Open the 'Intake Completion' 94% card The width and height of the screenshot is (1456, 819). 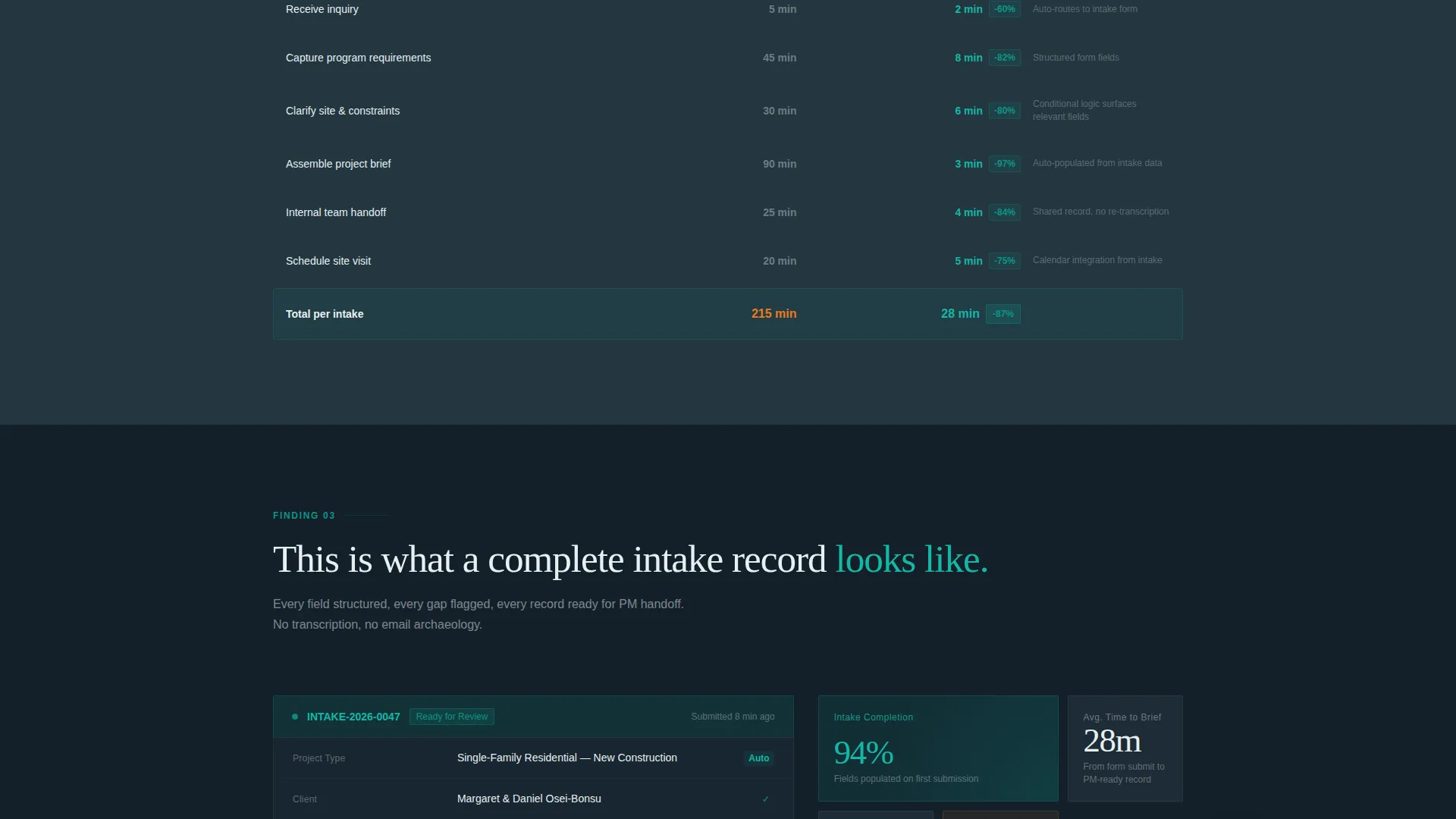(x=938, y=748)
